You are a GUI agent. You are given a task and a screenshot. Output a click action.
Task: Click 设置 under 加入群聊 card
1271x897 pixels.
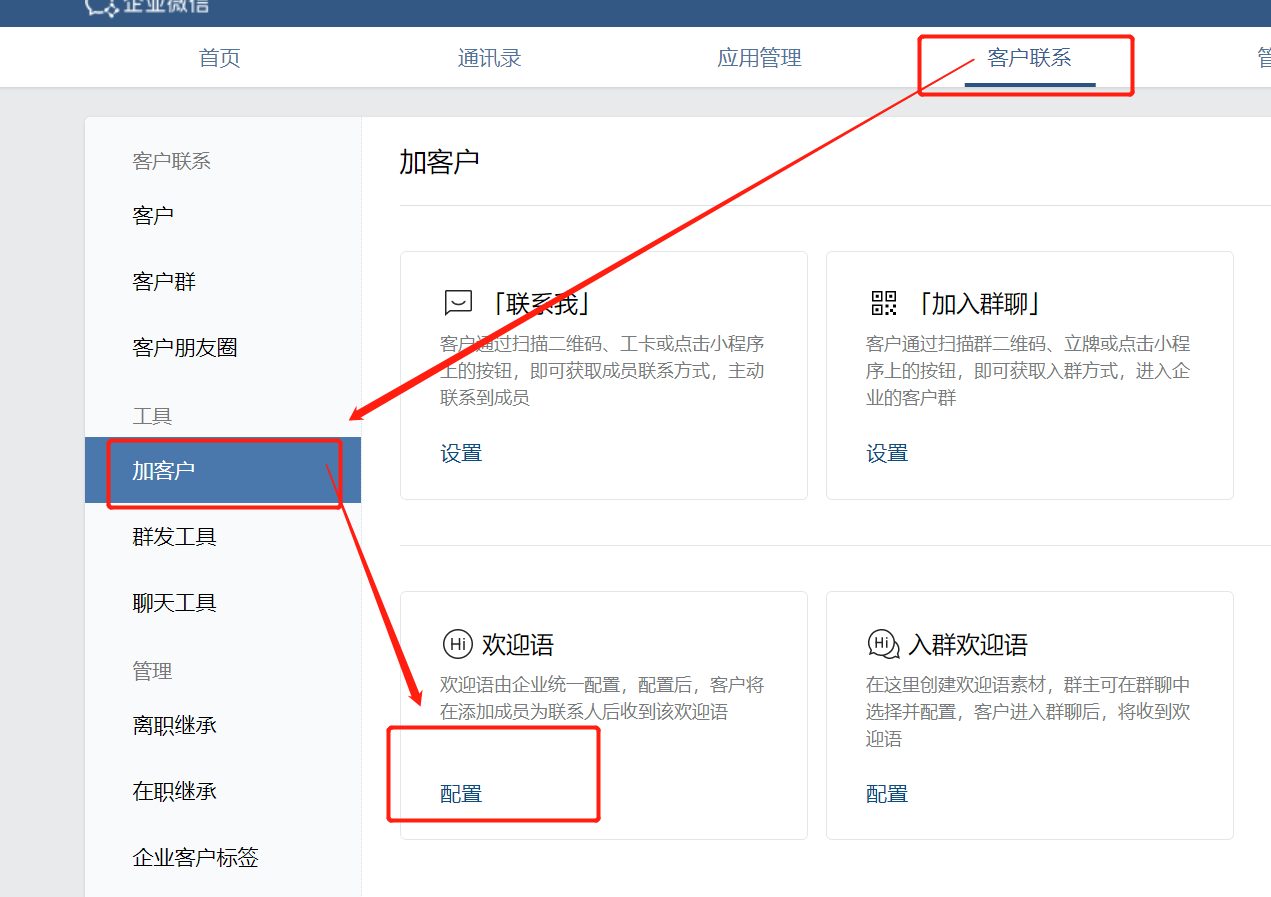coord(887,454)
